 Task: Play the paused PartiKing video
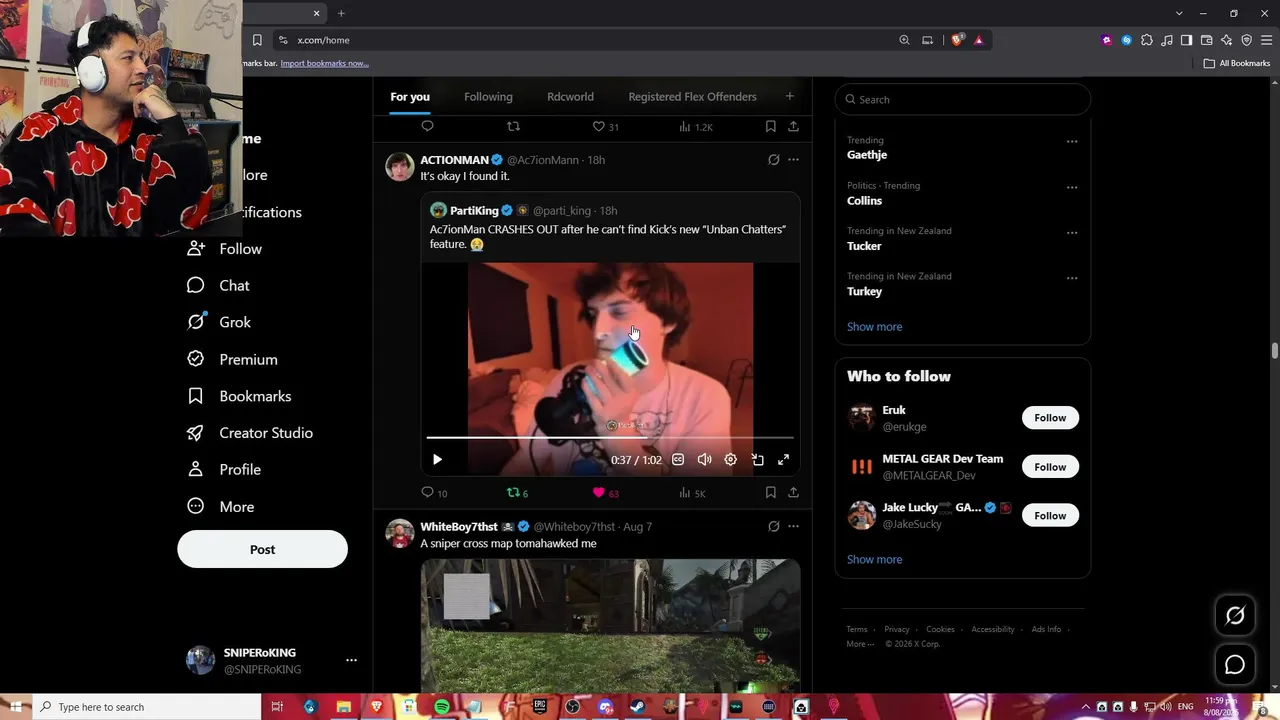click(x=437, y=460)
